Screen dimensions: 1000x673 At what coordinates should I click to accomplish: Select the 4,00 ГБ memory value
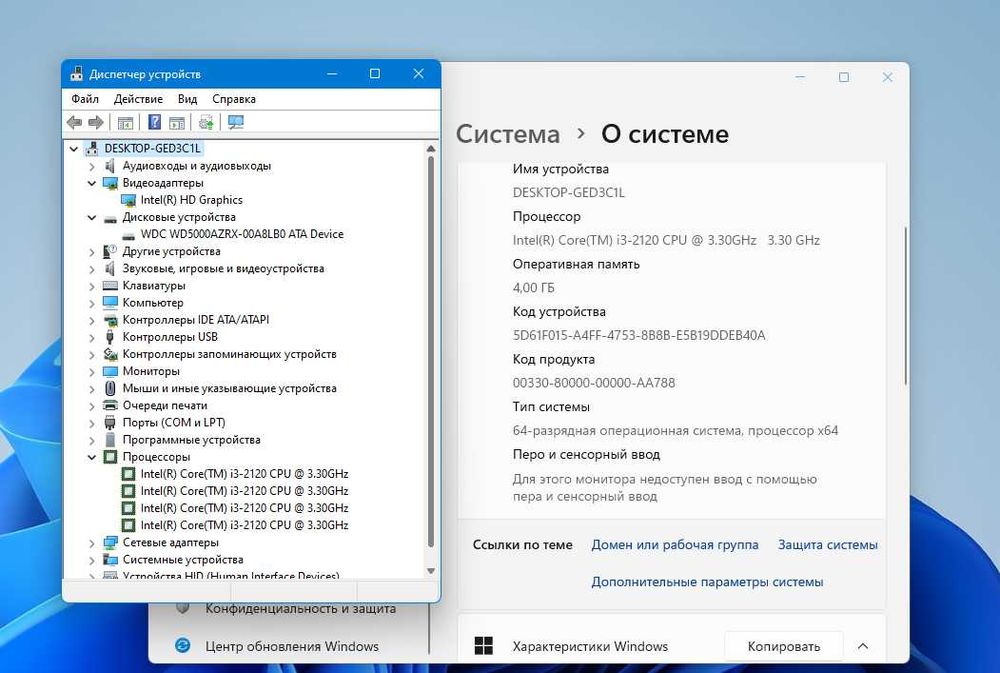534,288
